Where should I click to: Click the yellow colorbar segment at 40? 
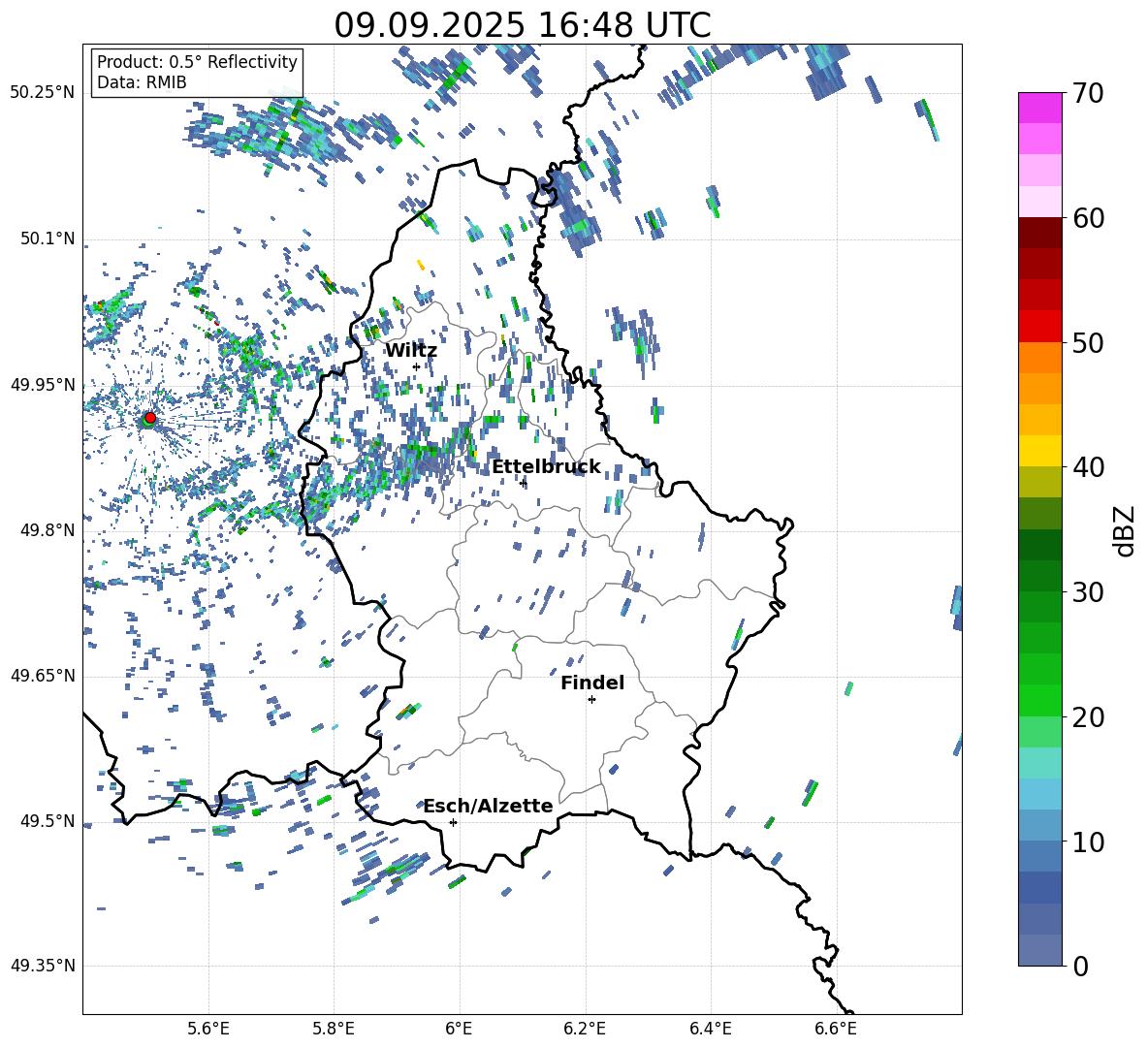(x=1040, y=452)
